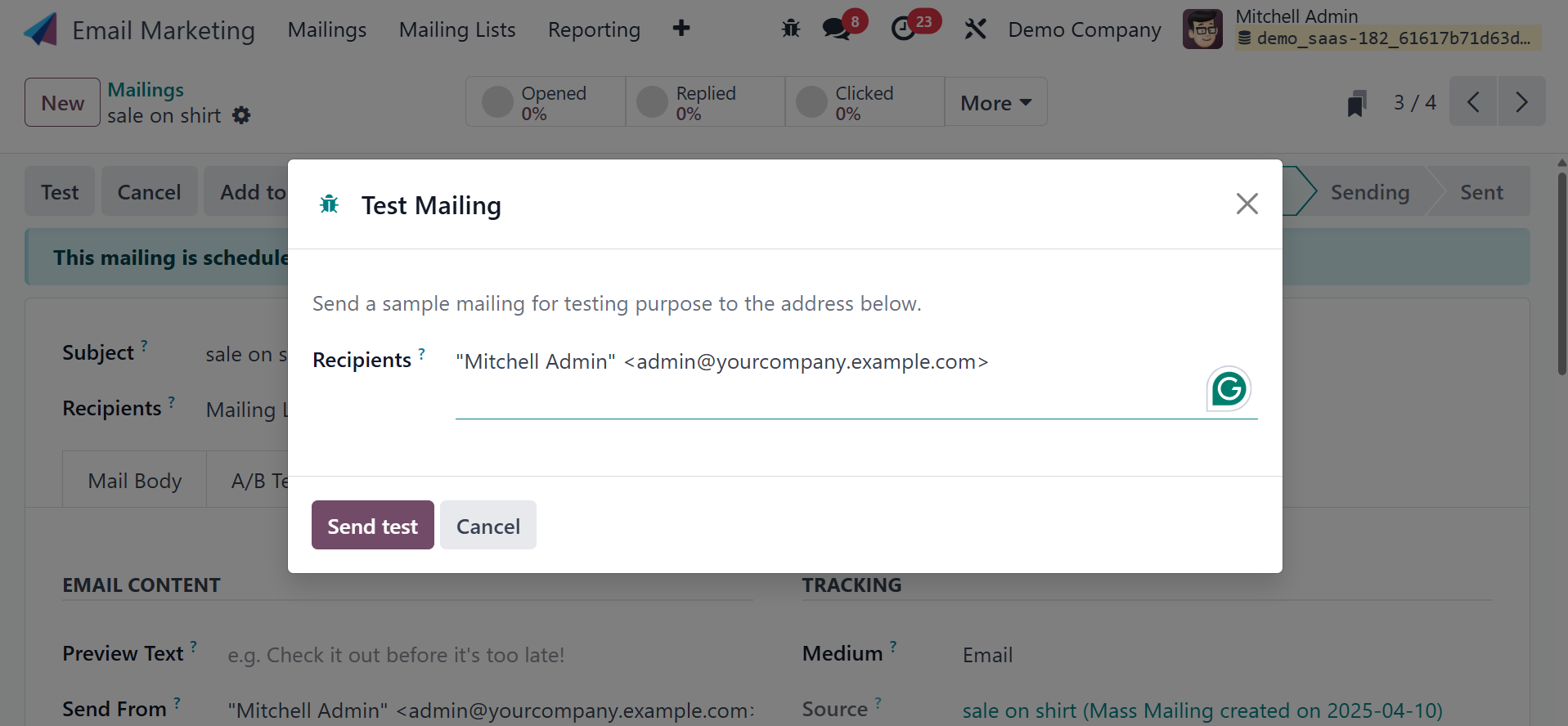Screen dimensions: 1568x726
Task: Click Cancel in the Test Mailing dialog
Action: tap(487, 526)
